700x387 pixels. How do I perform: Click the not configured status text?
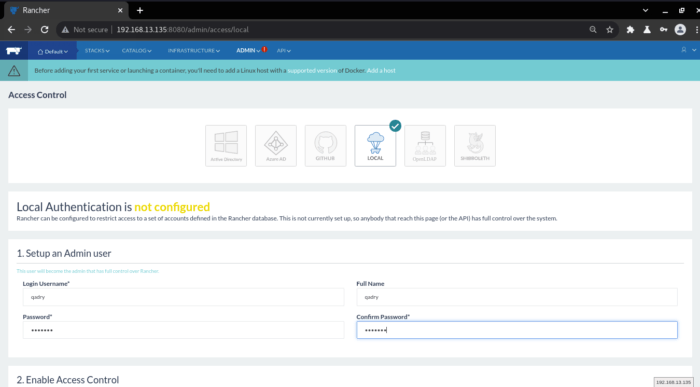[x=172, y=207]
